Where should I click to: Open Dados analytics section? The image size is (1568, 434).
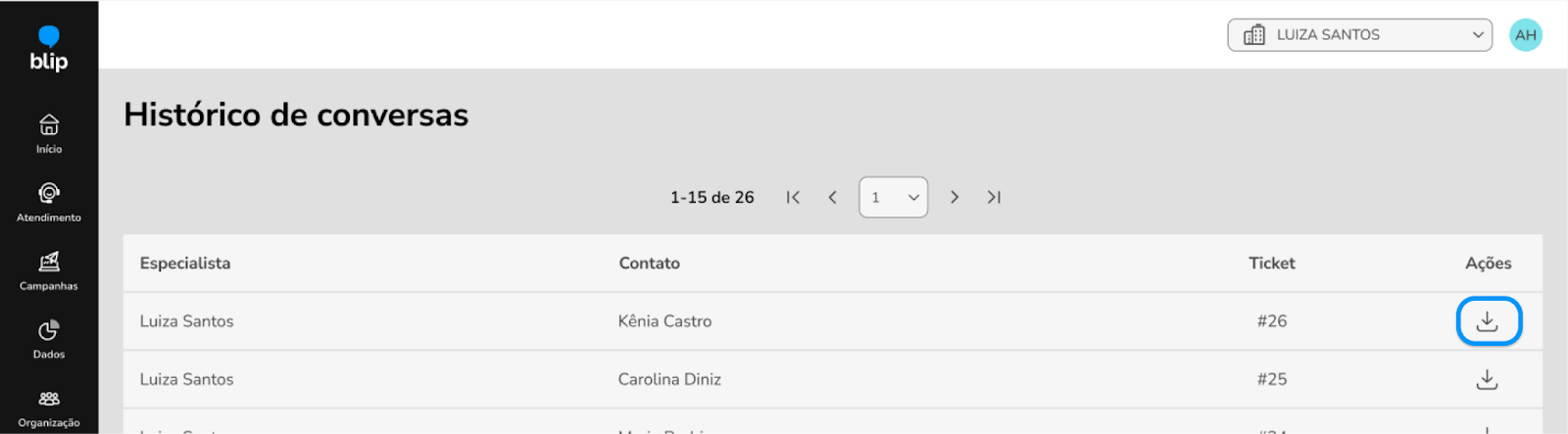(x=49, y=339)
